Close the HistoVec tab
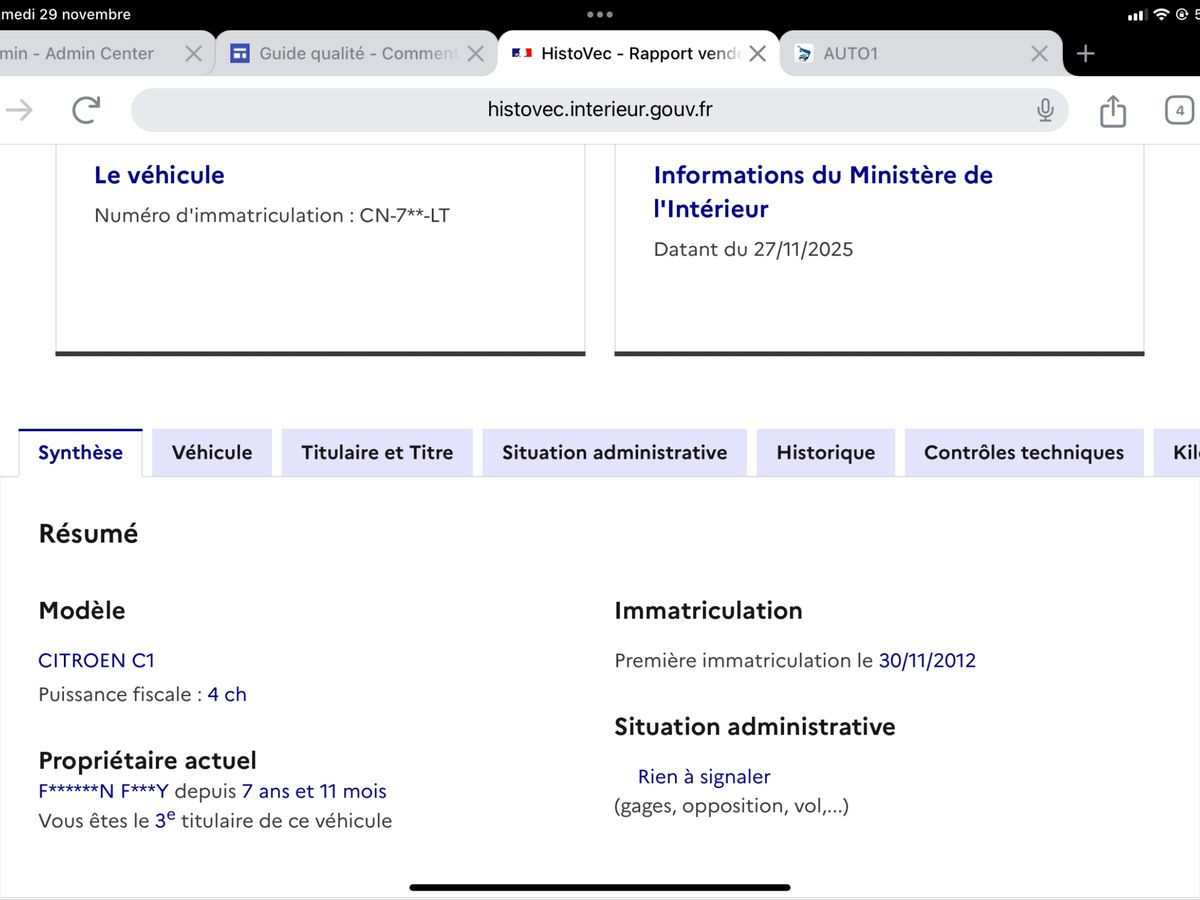The height and width of the screenshot is (900, 1200). click(x=758, y=53)
